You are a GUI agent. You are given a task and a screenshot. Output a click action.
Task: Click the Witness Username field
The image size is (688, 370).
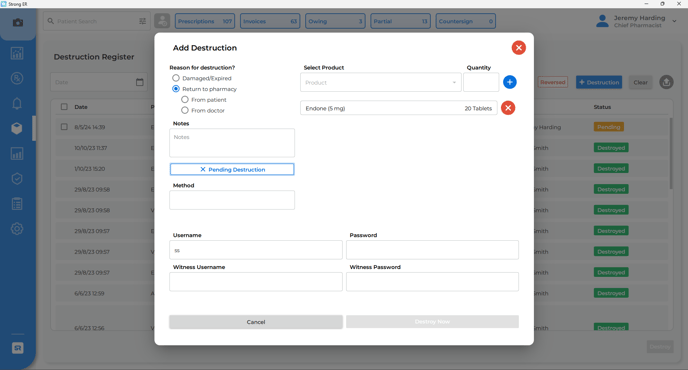pos(256,282)
